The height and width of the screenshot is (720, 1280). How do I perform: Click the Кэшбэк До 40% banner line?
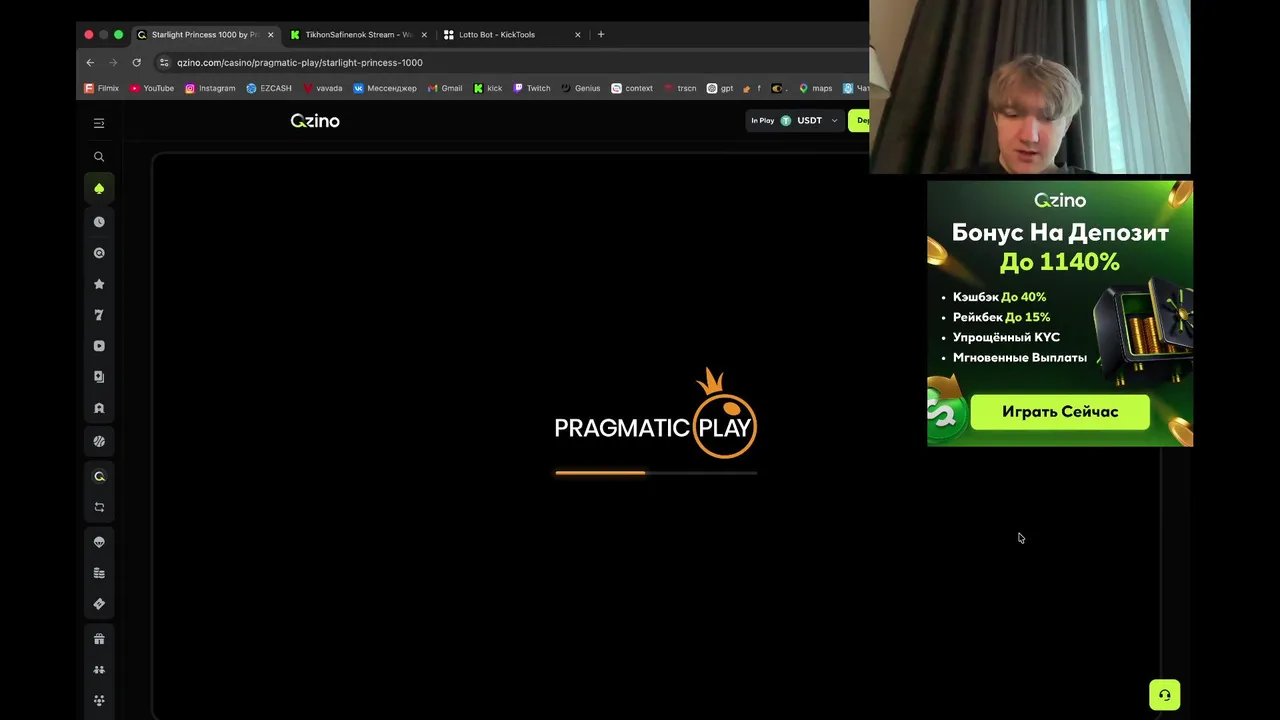tap(999, 297)
